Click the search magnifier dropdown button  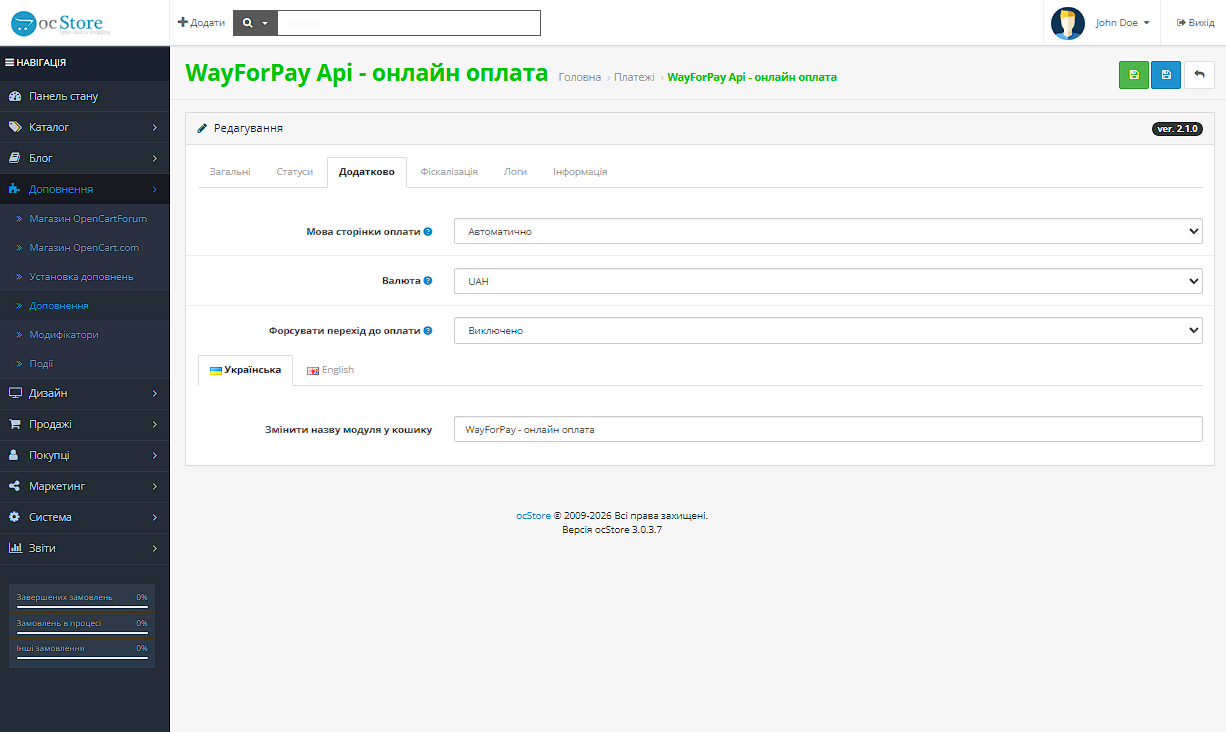(255, 22)
